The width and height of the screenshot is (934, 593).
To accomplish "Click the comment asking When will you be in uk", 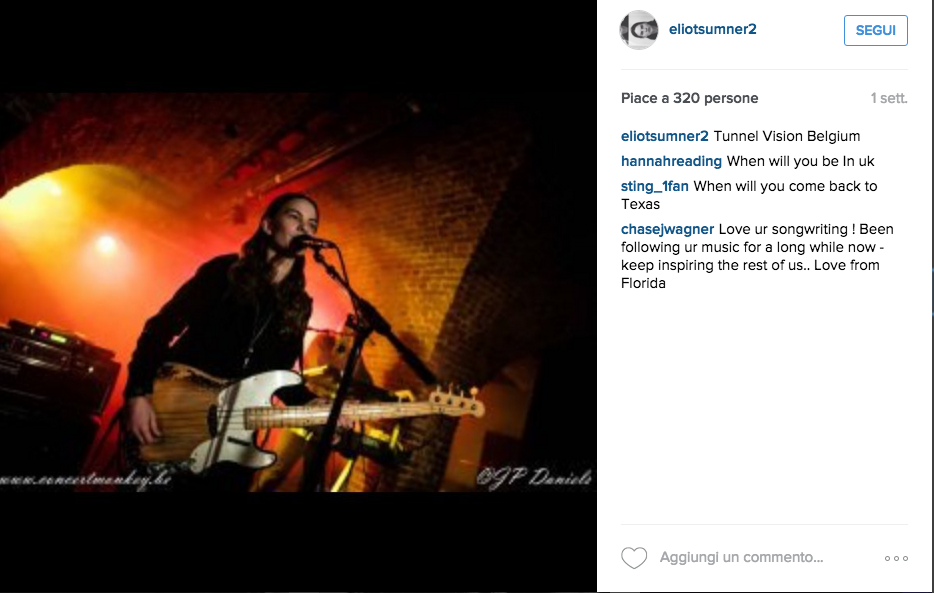I will pos(801,161).
